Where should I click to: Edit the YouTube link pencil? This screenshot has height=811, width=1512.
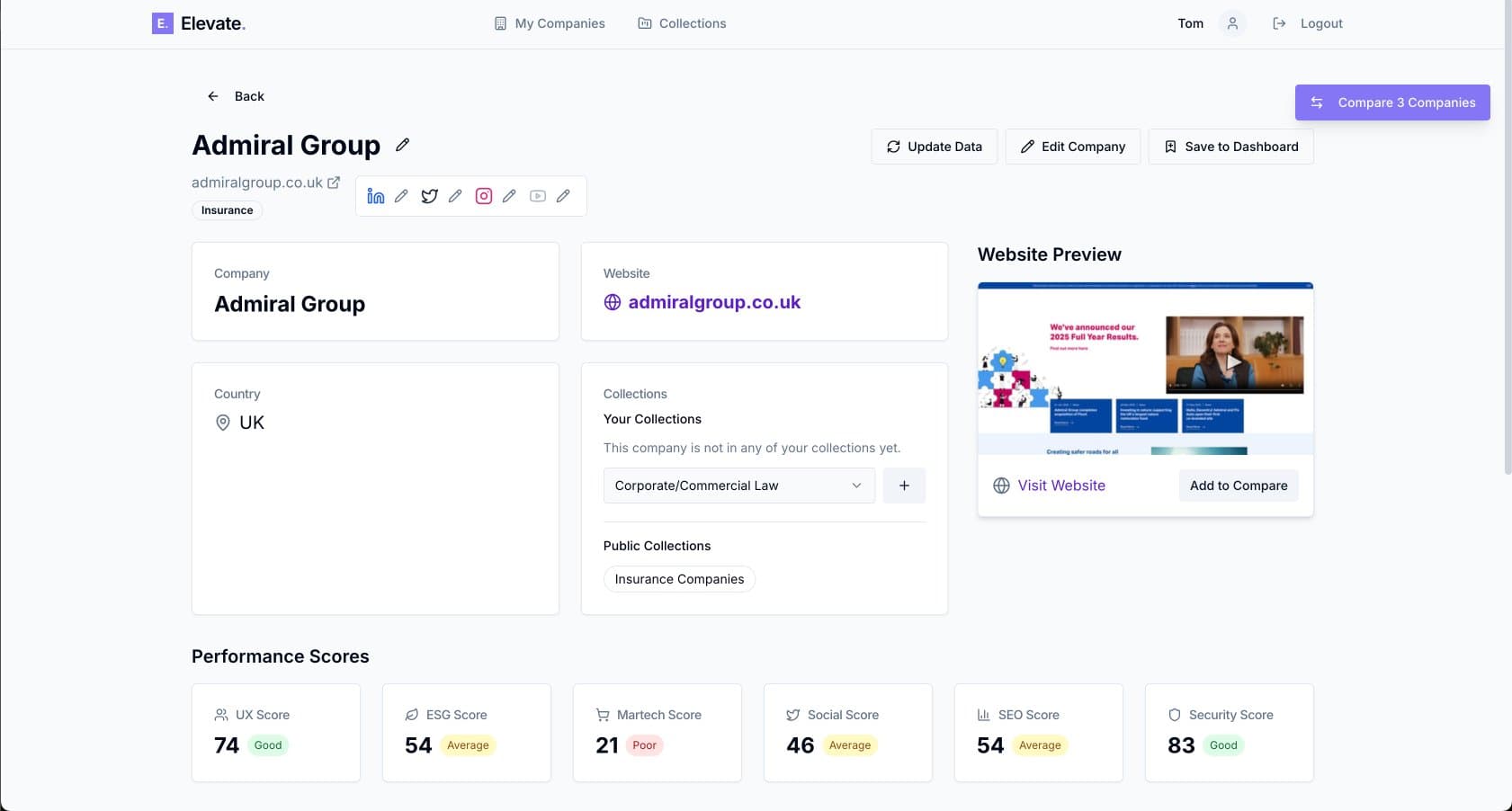click(x=563, y=196)
